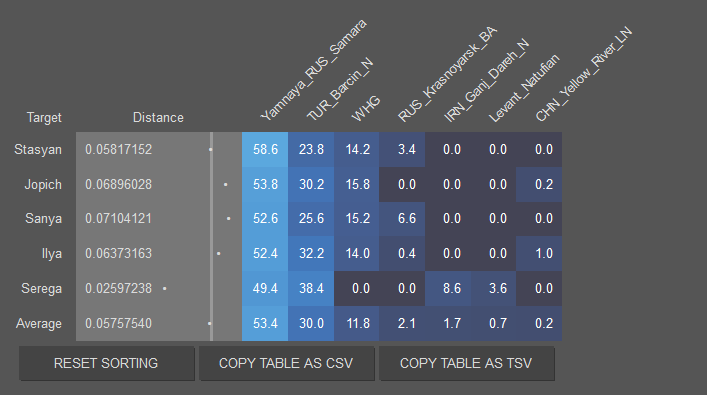Copy the table as TSV
This screenshot has height=395, width=707.
[466, 363]
